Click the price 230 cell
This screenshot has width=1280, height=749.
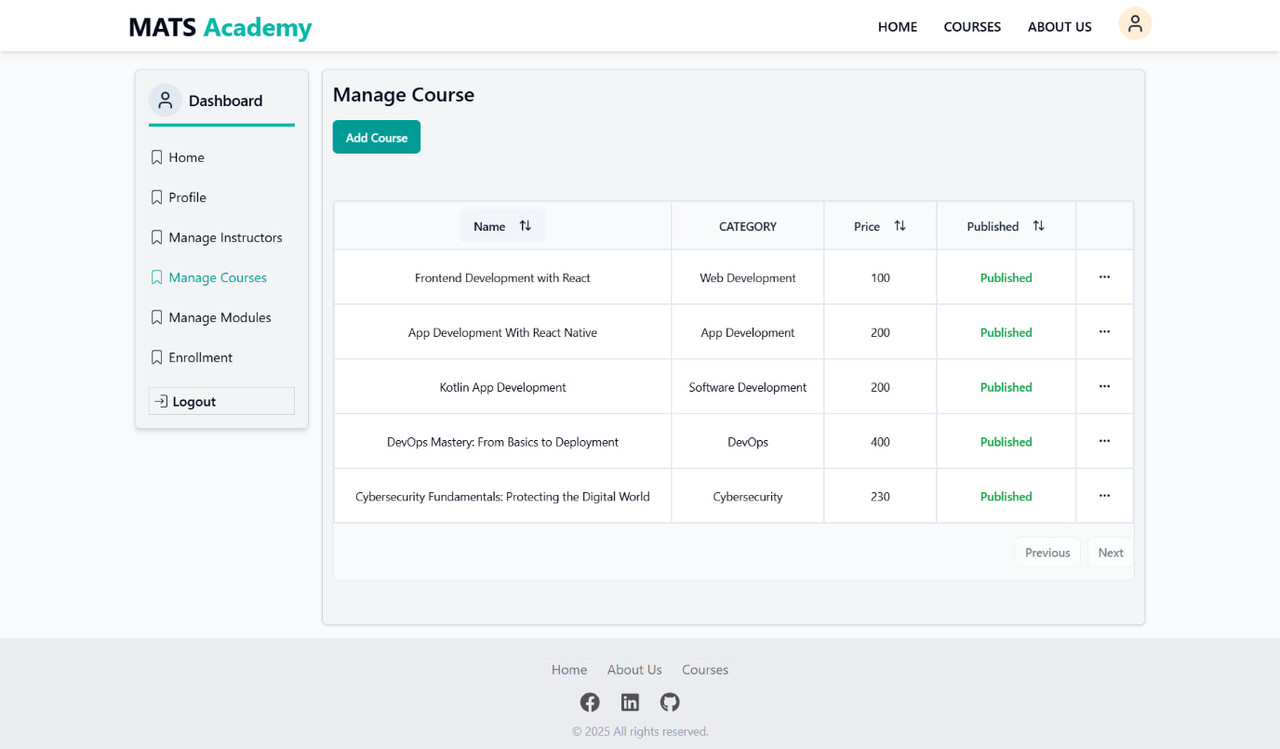[880, 497]
